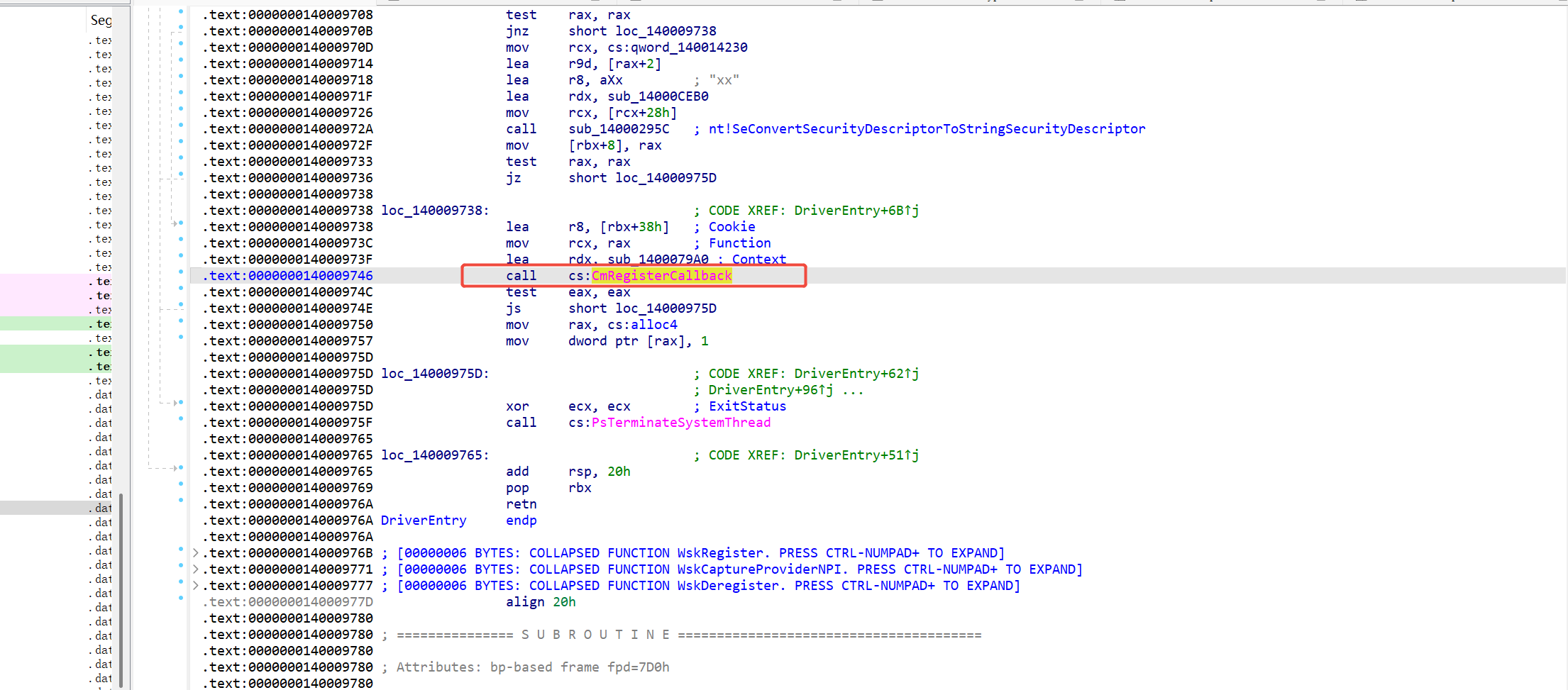Expand the collapsed WskDeregister function arrow
The width and height of the screenshot is (1568, 690).
click(x=196, y=586)
